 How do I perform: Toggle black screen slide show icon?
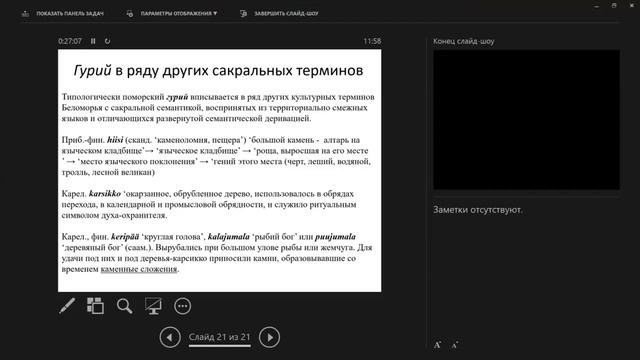pyautogui.click(x=153, y=306)
